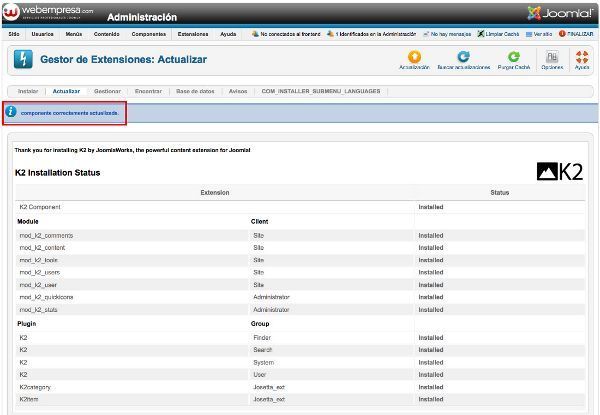Open the Menús menu
Image resolution: width=600 pixels, height=415 pixels.
click(x=74, y=34)
